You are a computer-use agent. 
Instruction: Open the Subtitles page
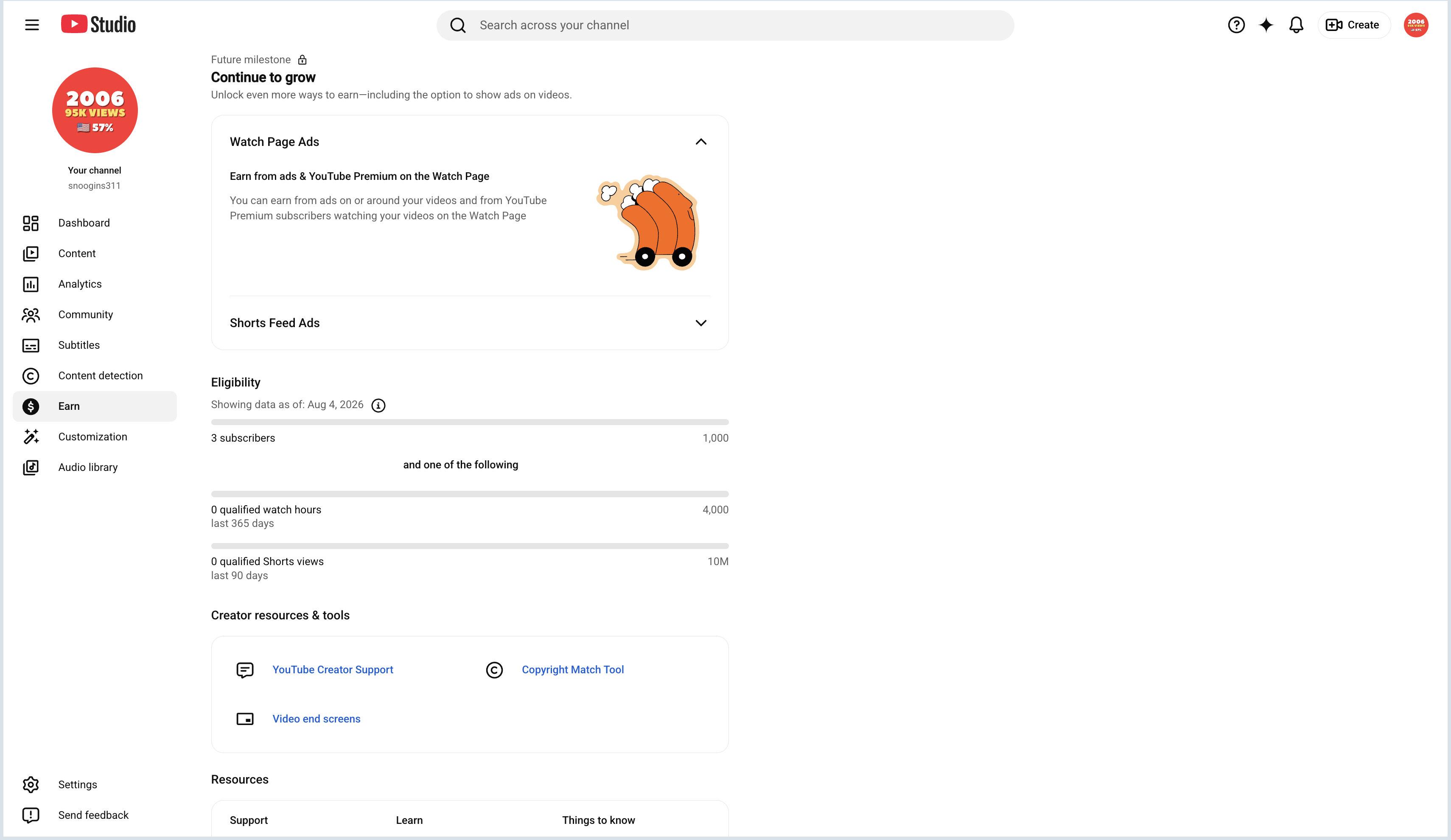(x=95, y=345)
